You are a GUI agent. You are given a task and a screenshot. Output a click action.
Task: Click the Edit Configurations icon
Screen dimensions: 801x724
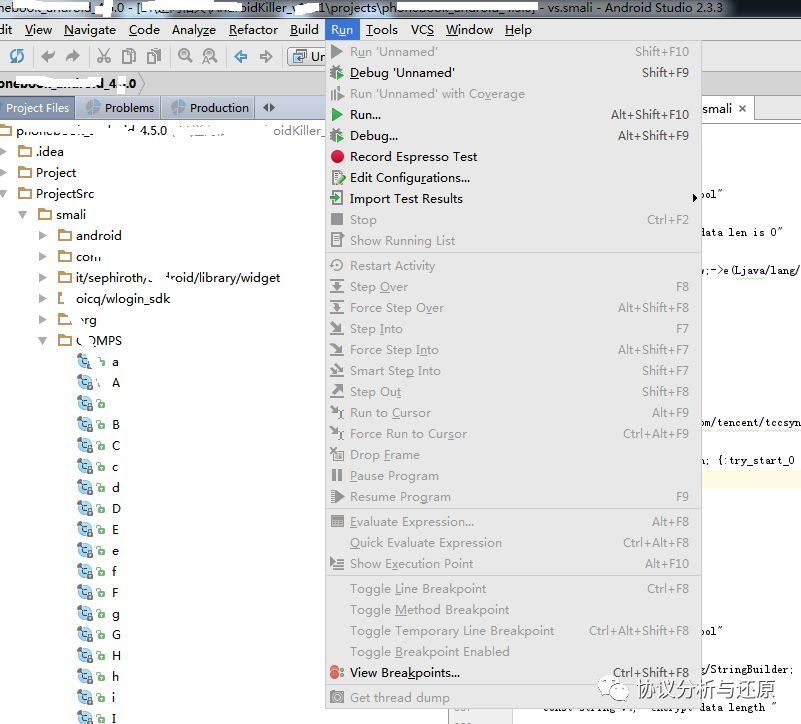tap(338, 178)
